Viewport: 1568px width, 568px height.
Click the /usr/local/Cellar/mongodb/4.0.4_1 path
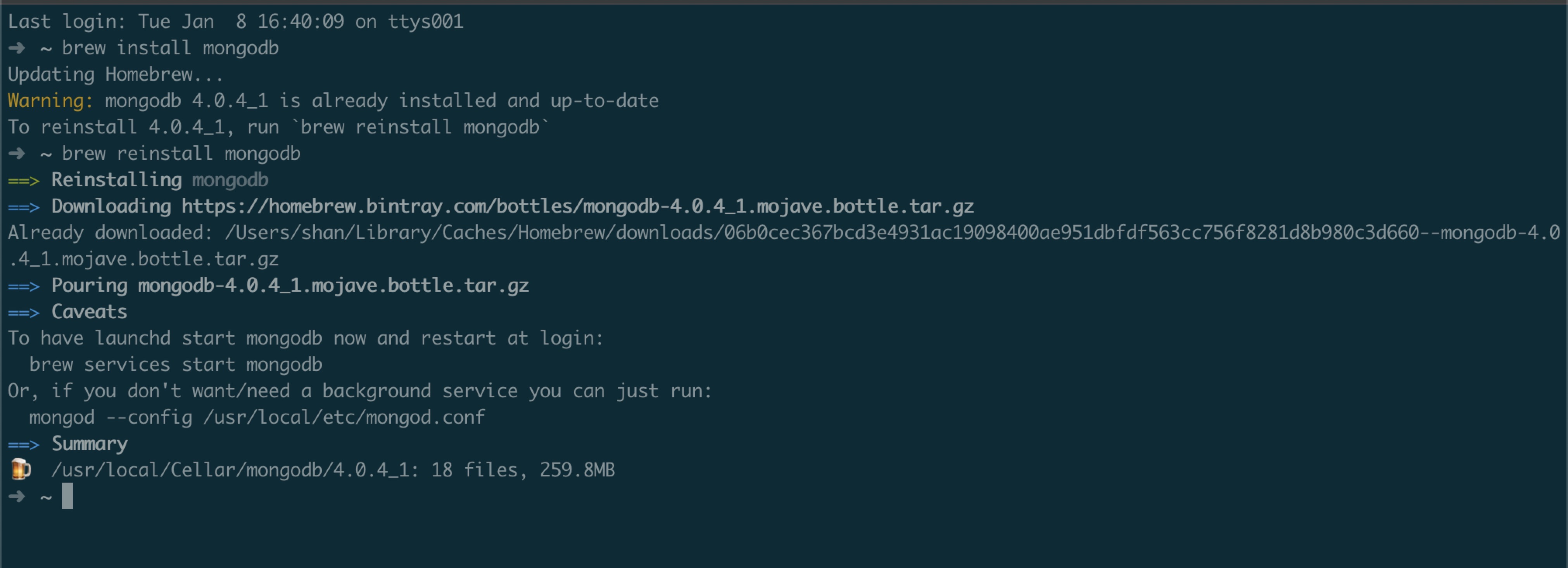pos(230,470)
